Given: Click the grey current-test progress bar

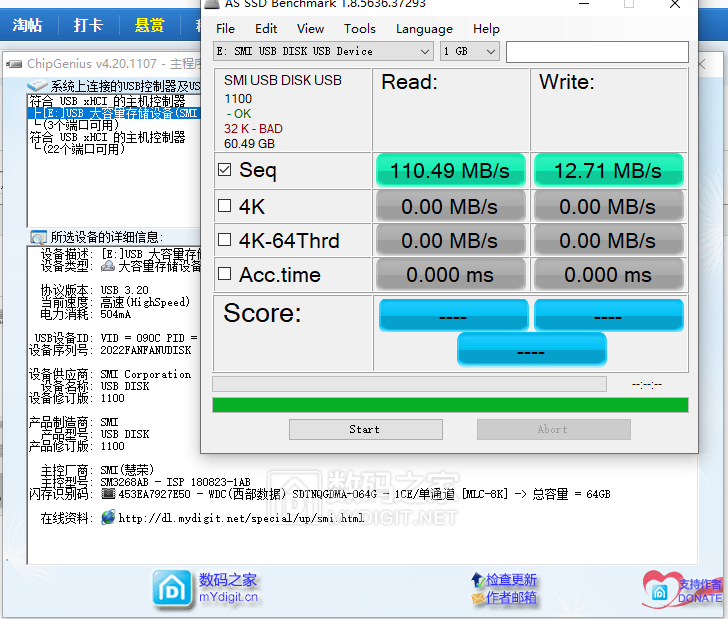Looking at the screenshot, I should 409,384.
